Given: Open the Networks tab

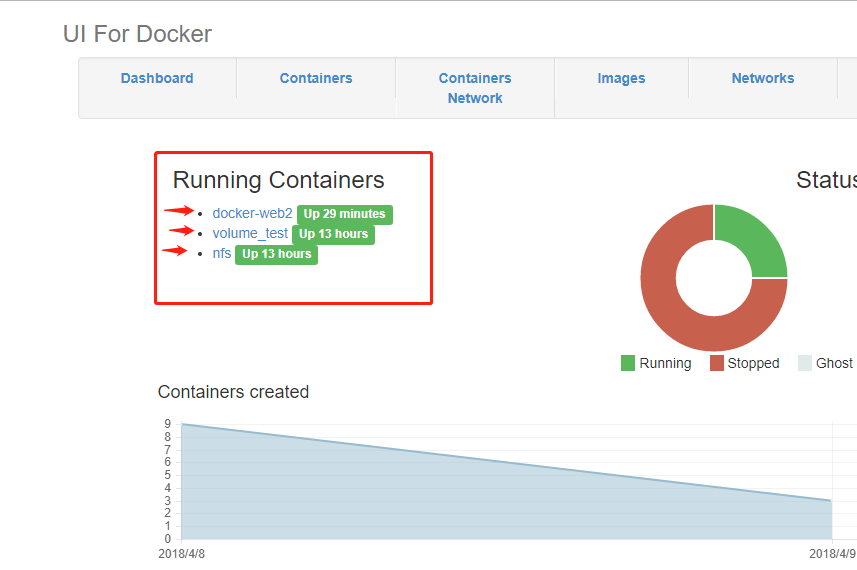Looking at the screenshot, I should coord(763,78).
